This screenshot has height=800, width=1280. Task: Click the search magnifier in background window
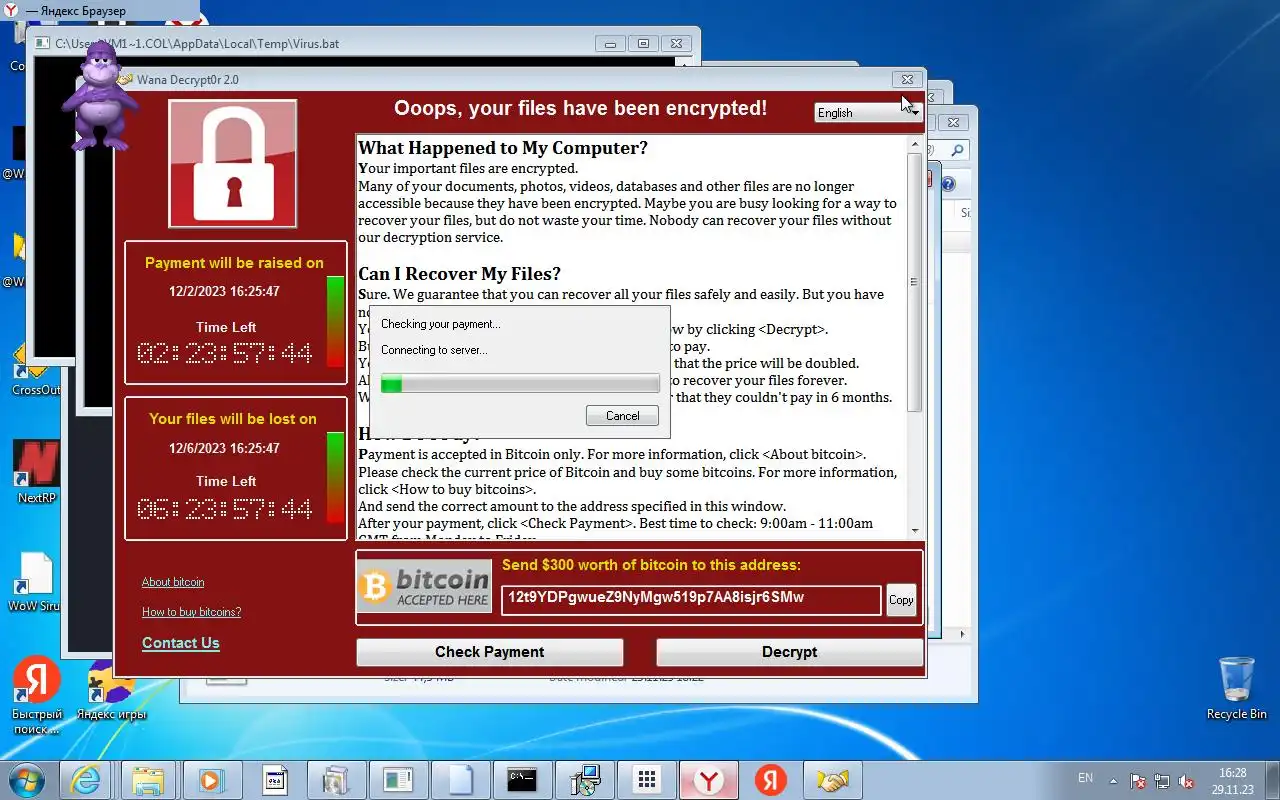[x=957, y=151]
